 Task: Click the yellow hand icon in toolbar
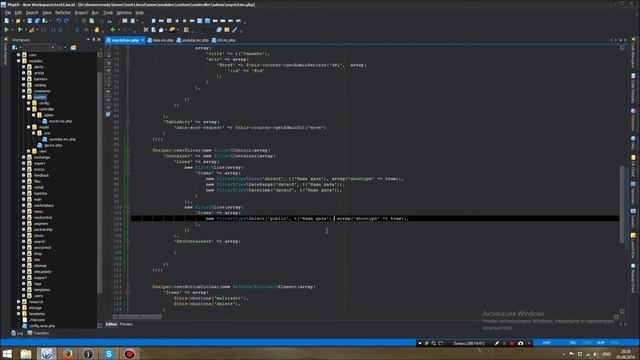[x=97, y=30]
